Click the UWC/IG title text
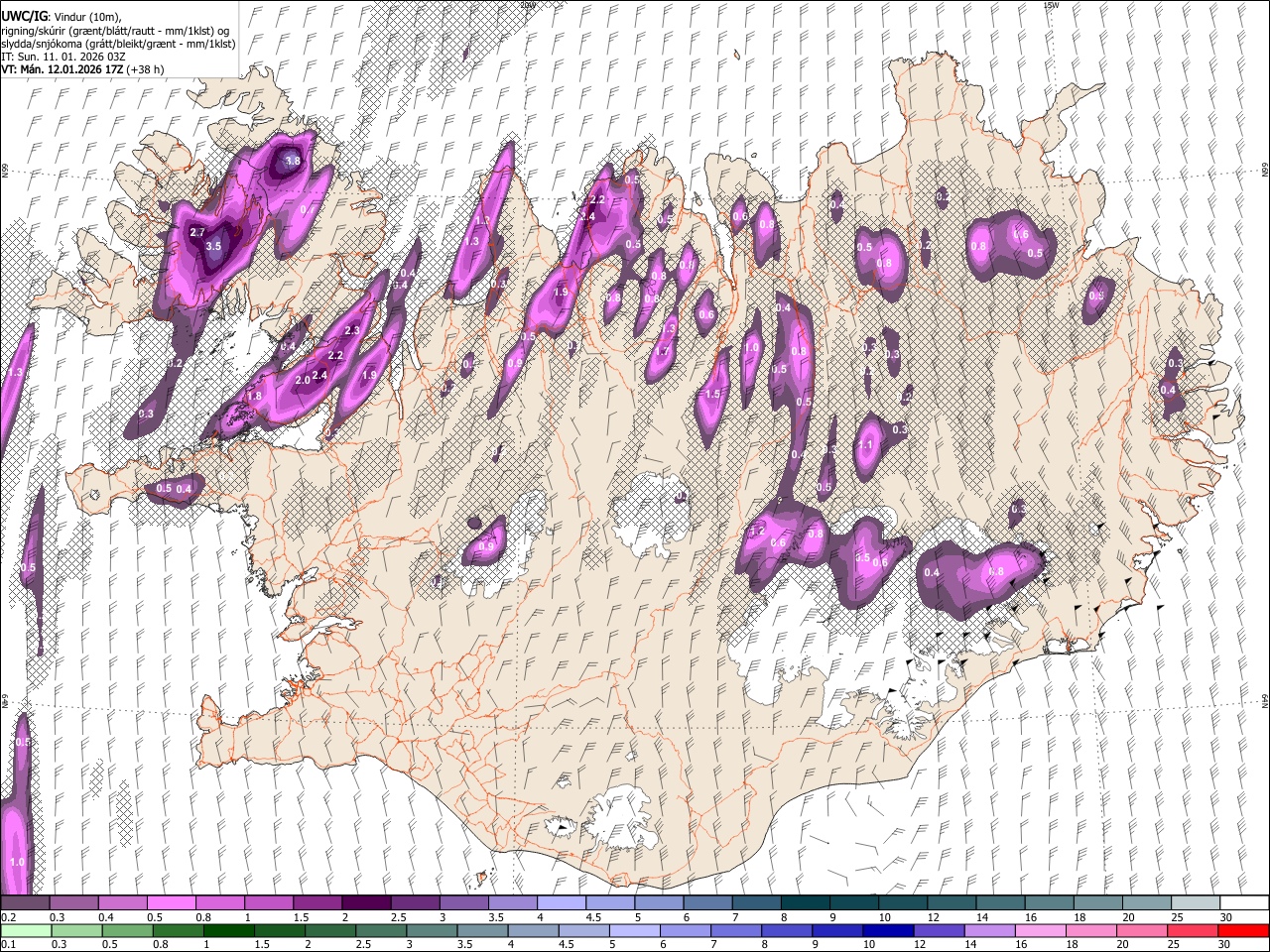 [x=24, y=17]
